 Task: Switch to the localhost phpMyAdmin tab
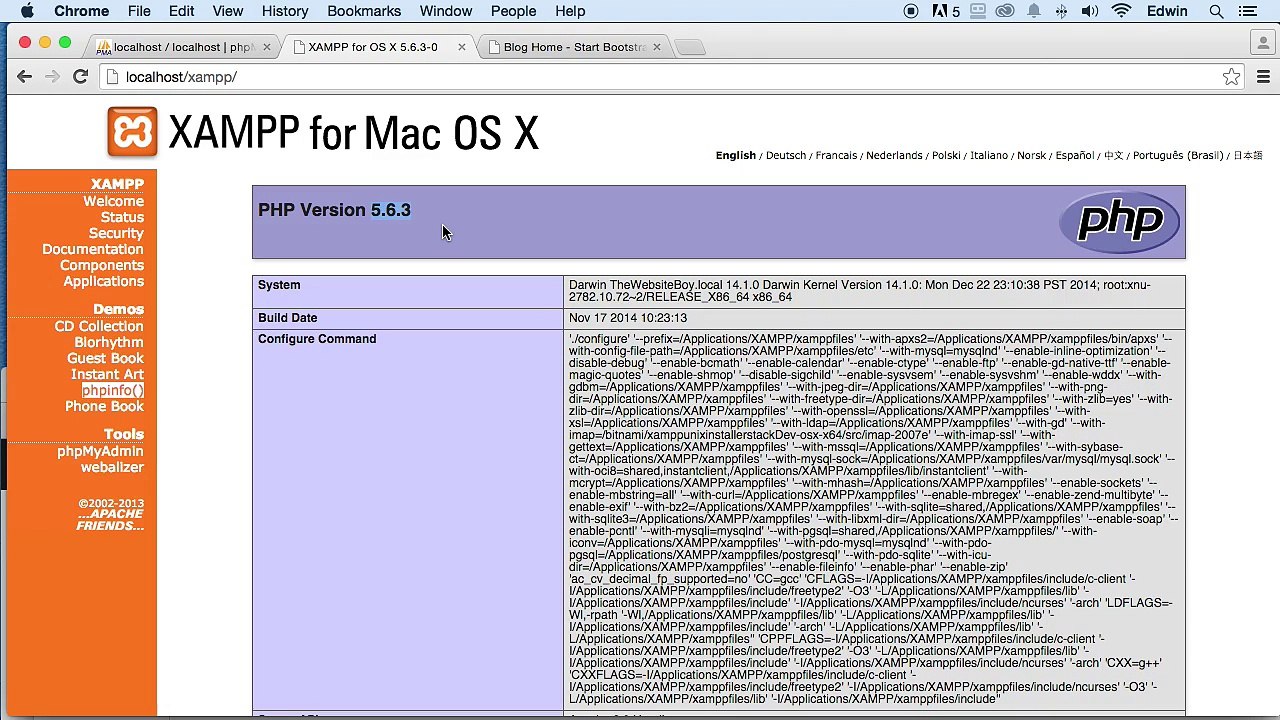click(183, 47)
